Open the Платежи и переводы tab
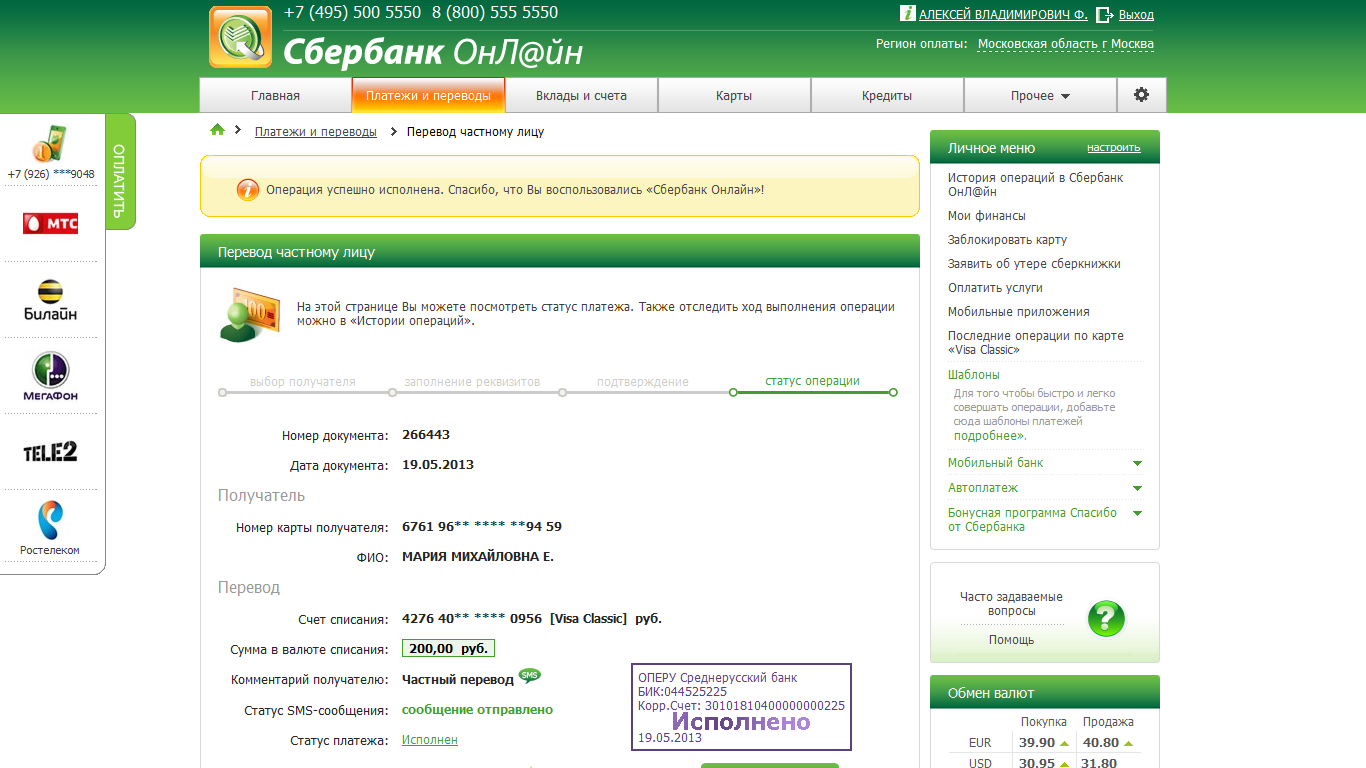 click(428, 96)
